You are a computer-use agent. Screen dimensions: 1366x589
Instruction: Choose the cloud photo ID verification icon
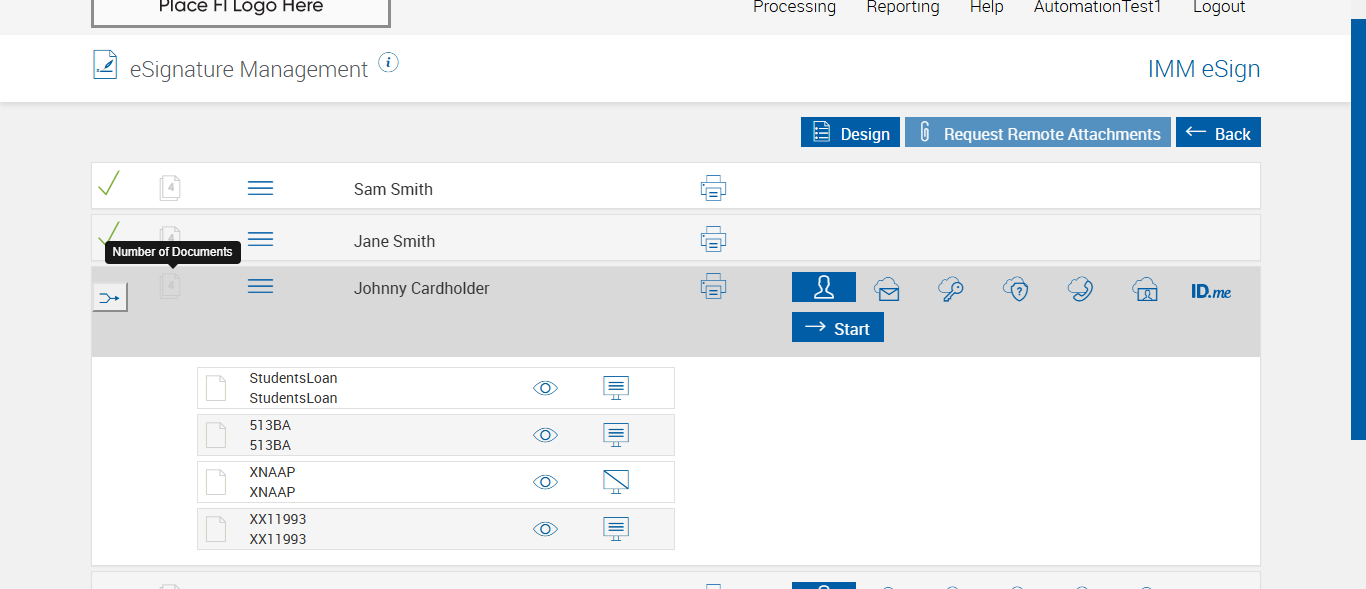(x=1145, y=290)
